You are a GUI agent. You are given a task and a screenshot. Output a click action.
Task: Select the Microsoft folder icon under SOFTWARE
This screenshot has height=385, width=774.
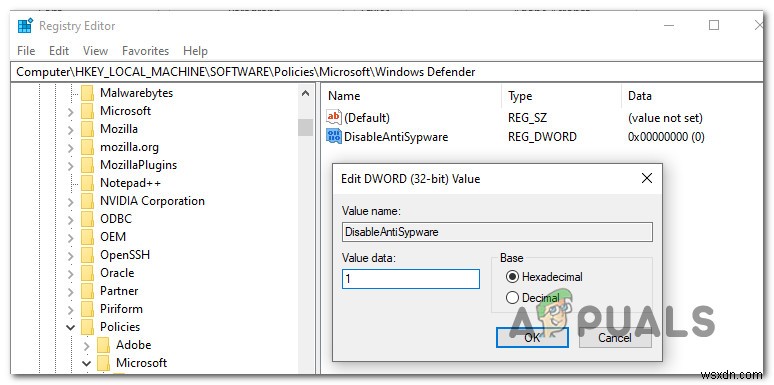tap(87, 111)
